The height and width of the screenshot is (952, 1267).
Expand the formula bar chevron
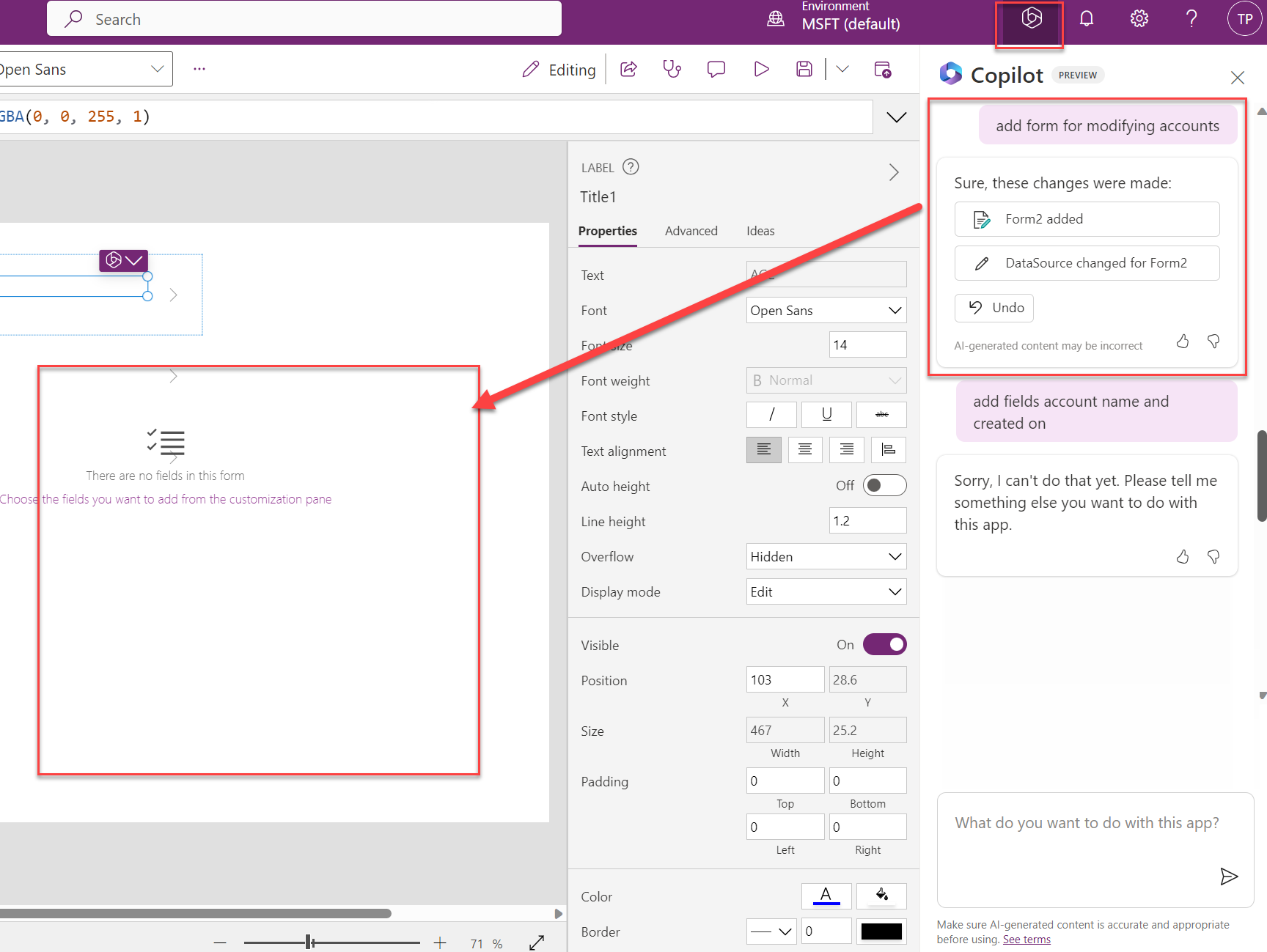[x=896, y=117]
